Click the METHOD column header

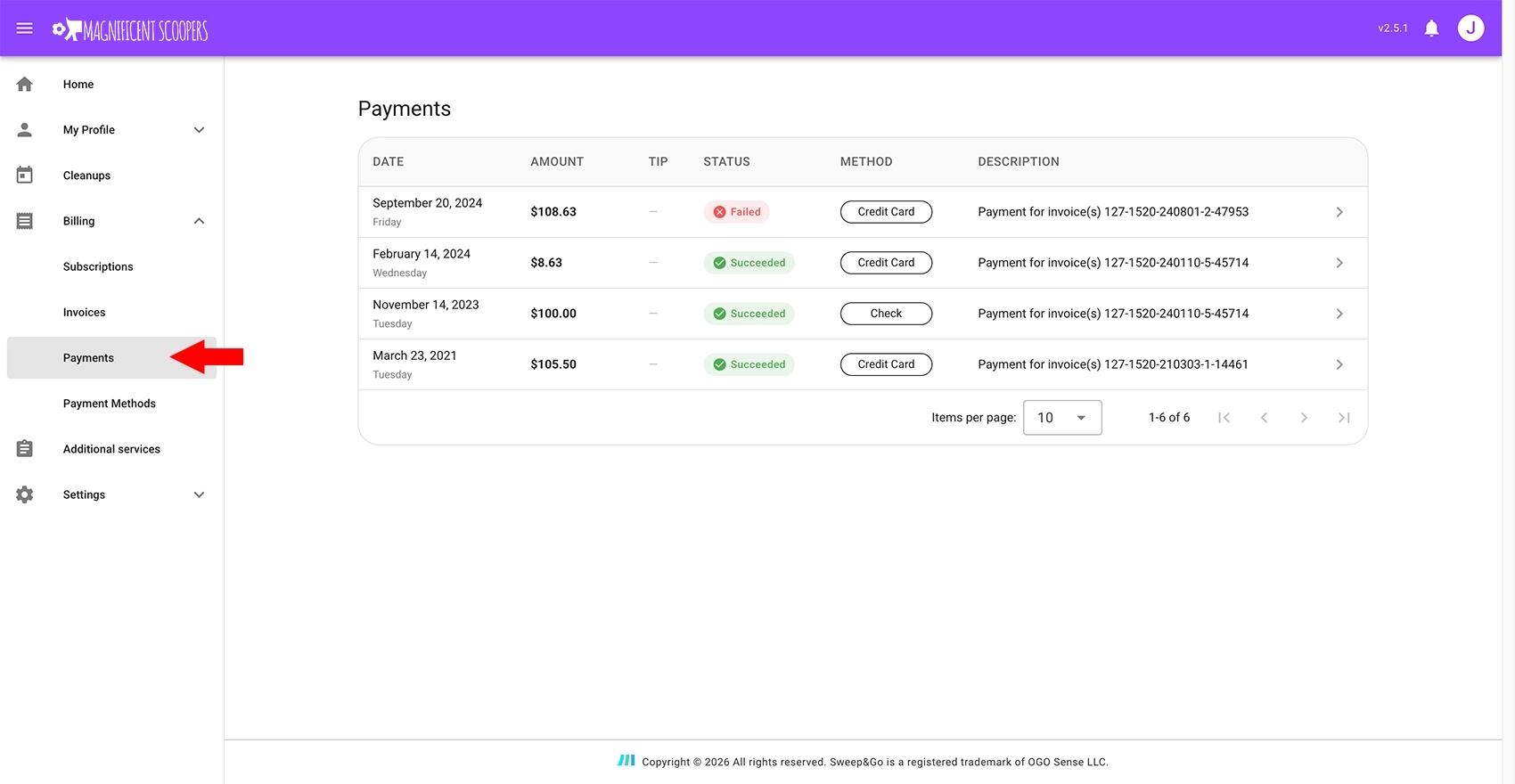pos(866,161)
